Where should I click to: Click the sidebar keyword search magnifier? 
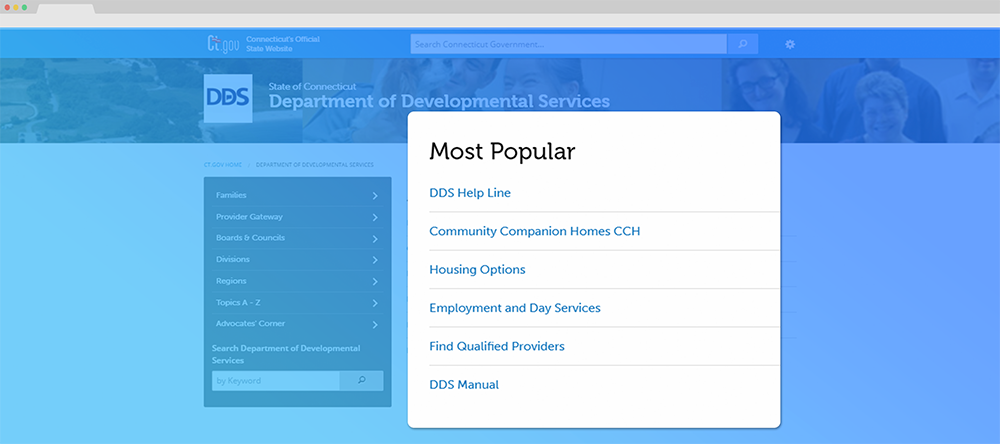coord(361,380)
